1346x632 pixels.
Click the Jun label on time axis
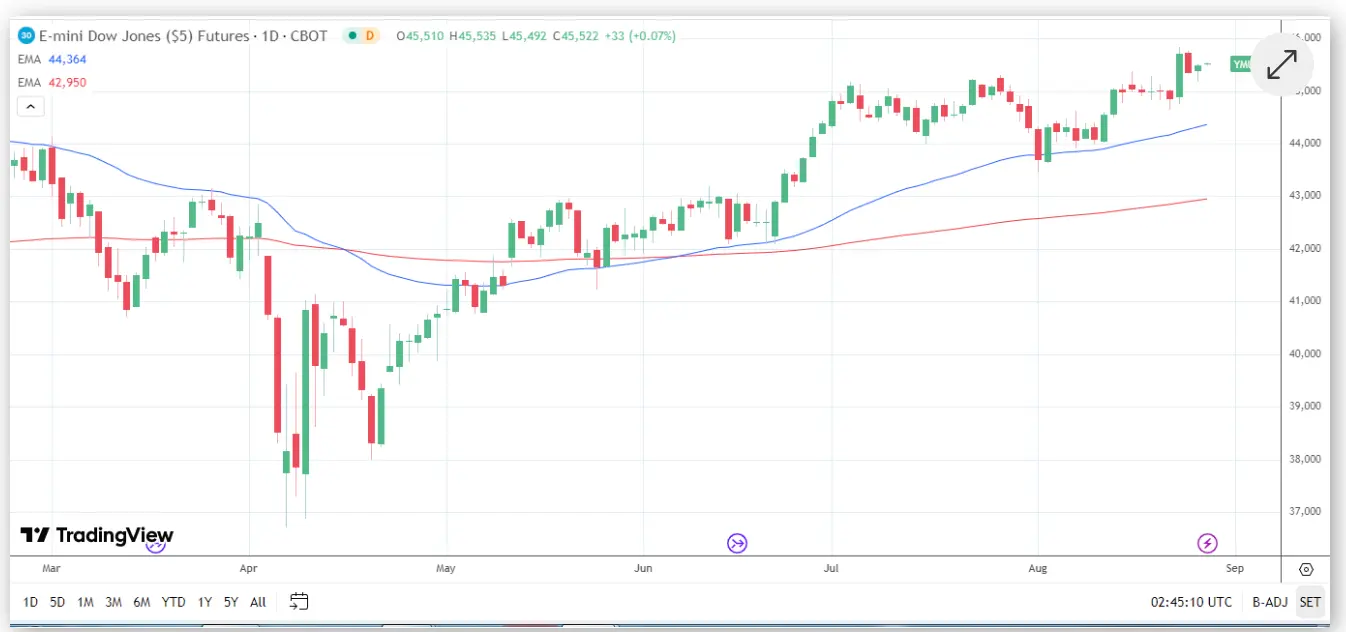pyautogui.click(x=643, y=568)
